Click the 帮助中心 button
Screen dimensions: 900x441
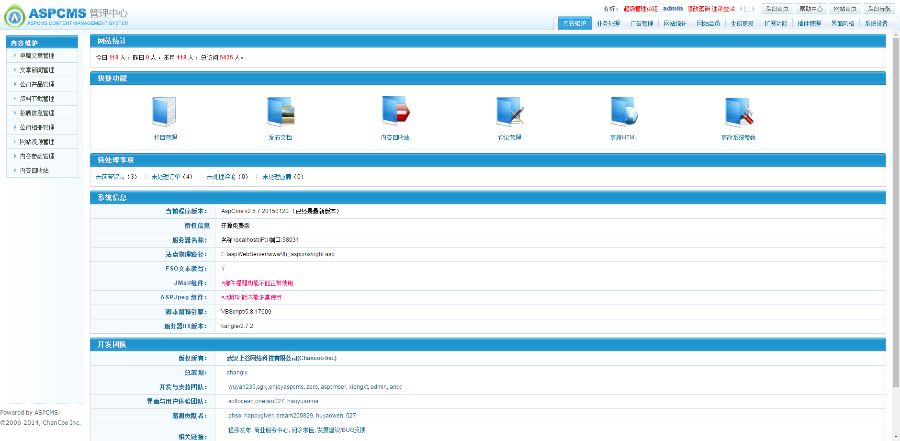[x=808, y=8]
